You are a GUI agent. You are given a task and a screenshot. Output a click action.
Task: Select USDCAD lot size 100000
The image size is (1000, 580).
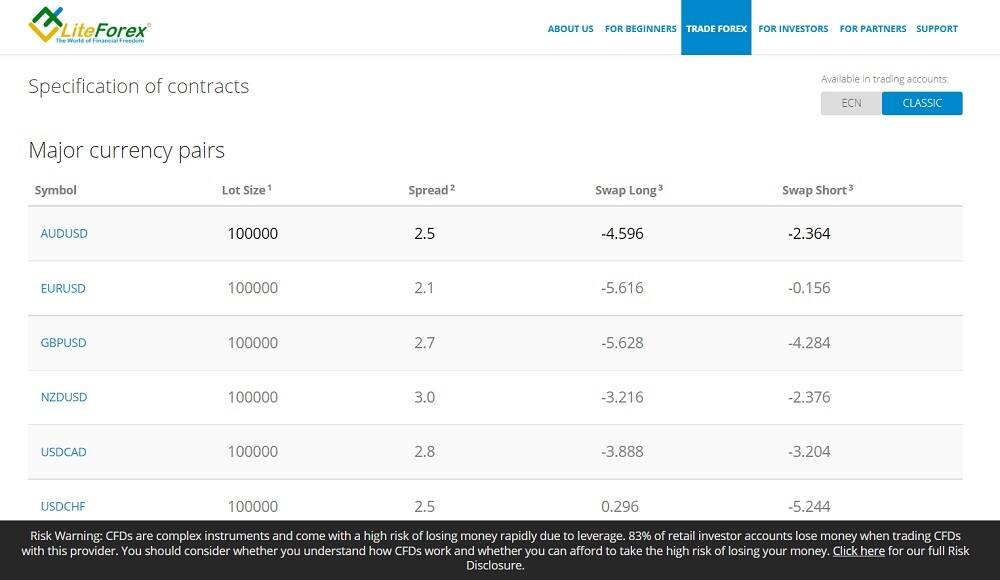point(253,452)
